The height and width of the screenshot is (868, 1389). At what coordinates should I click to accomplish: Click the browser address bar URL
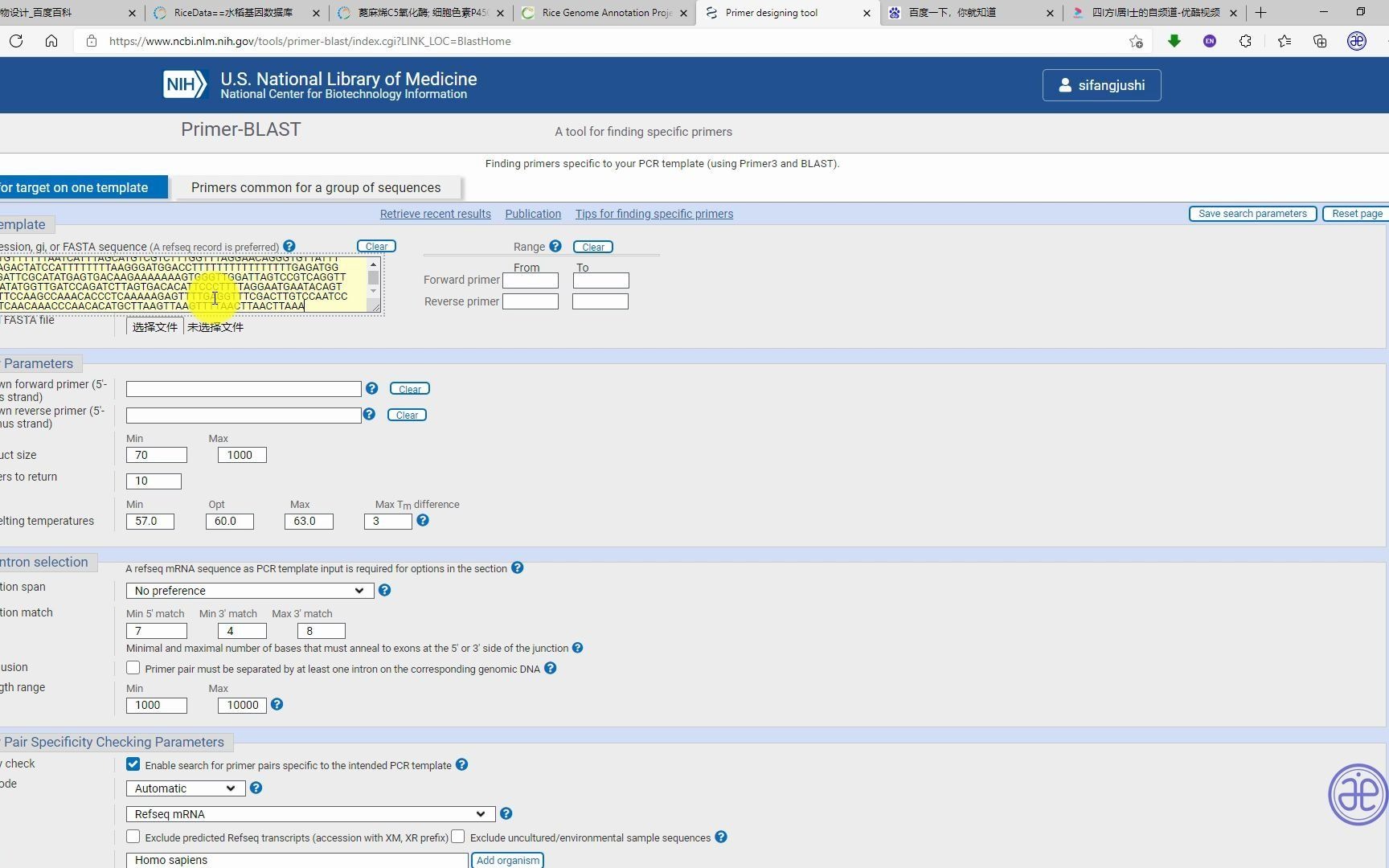(x=309, y=41)
